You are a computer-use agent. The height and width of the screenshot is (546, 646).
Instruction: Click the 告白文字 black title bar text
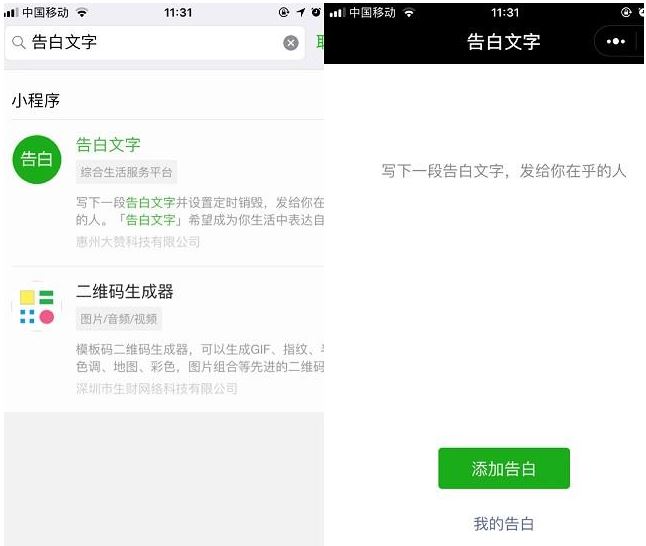(503, 42)
